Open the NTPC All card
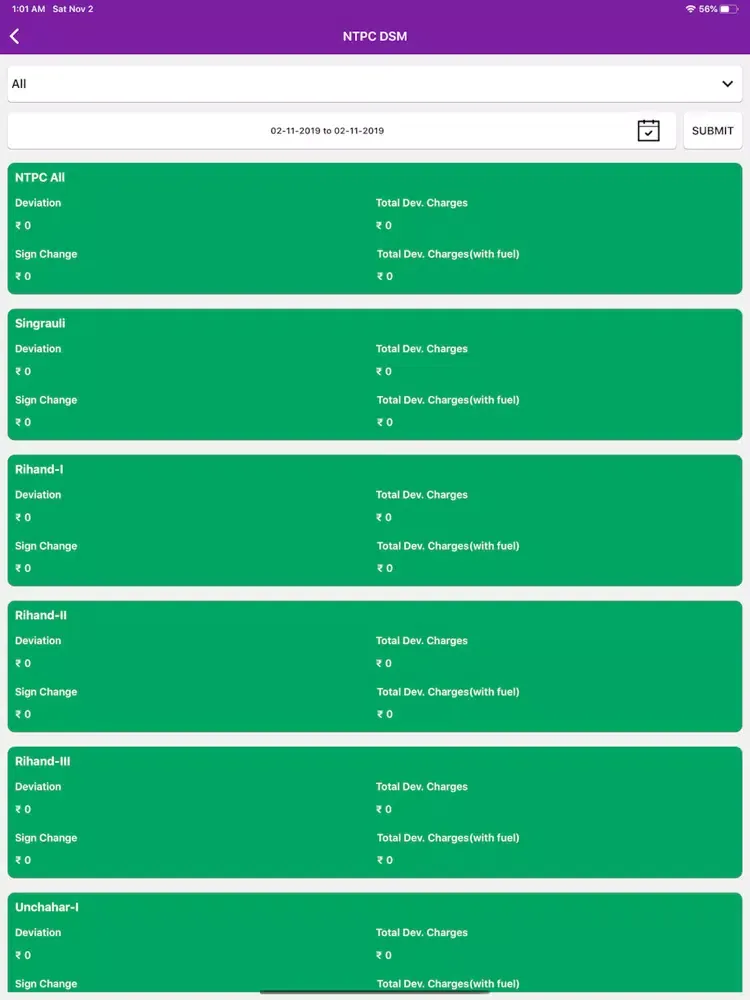This screenshot has width=750, height=1000. point(375,228)
